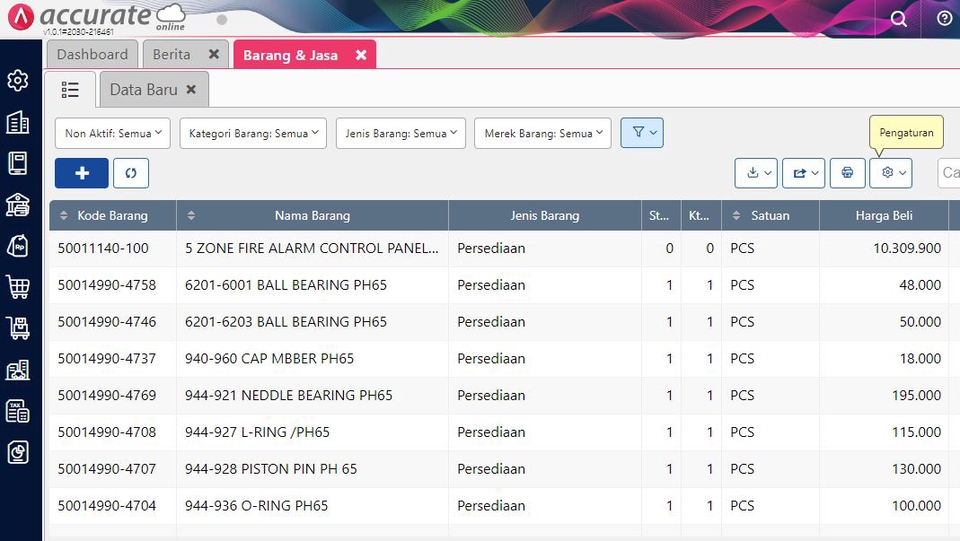
Task: Open 944-936 O-RING PH65 item
Action: coord(257,506)
